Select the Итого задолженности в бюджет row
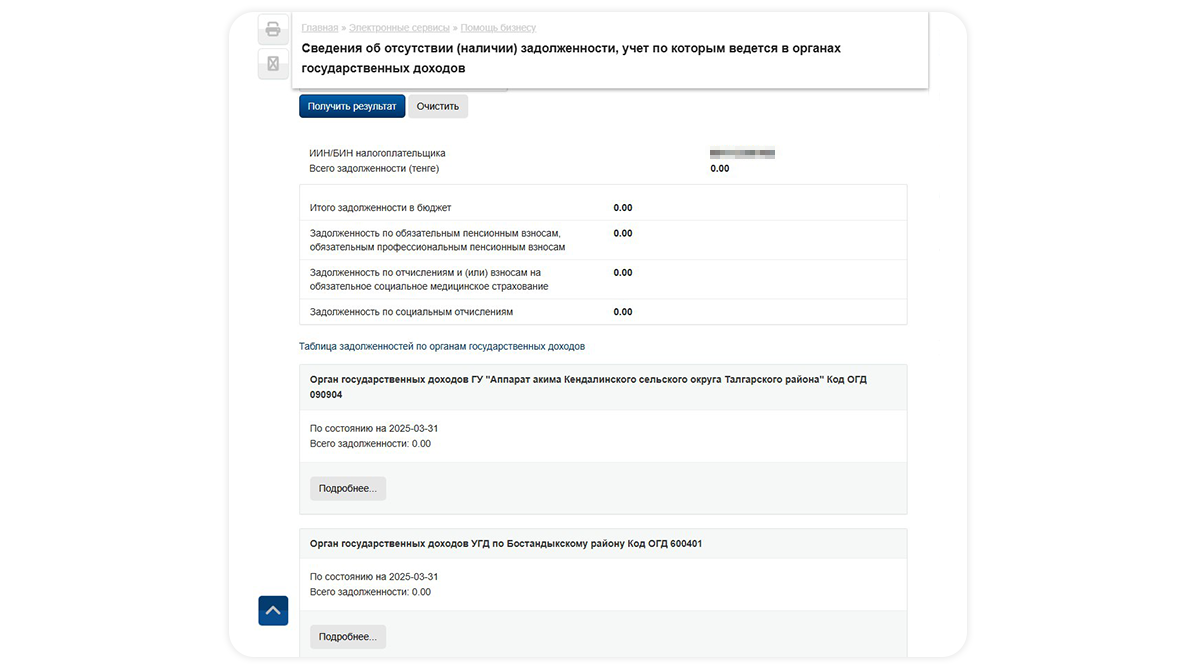 [x=603, y=208]
